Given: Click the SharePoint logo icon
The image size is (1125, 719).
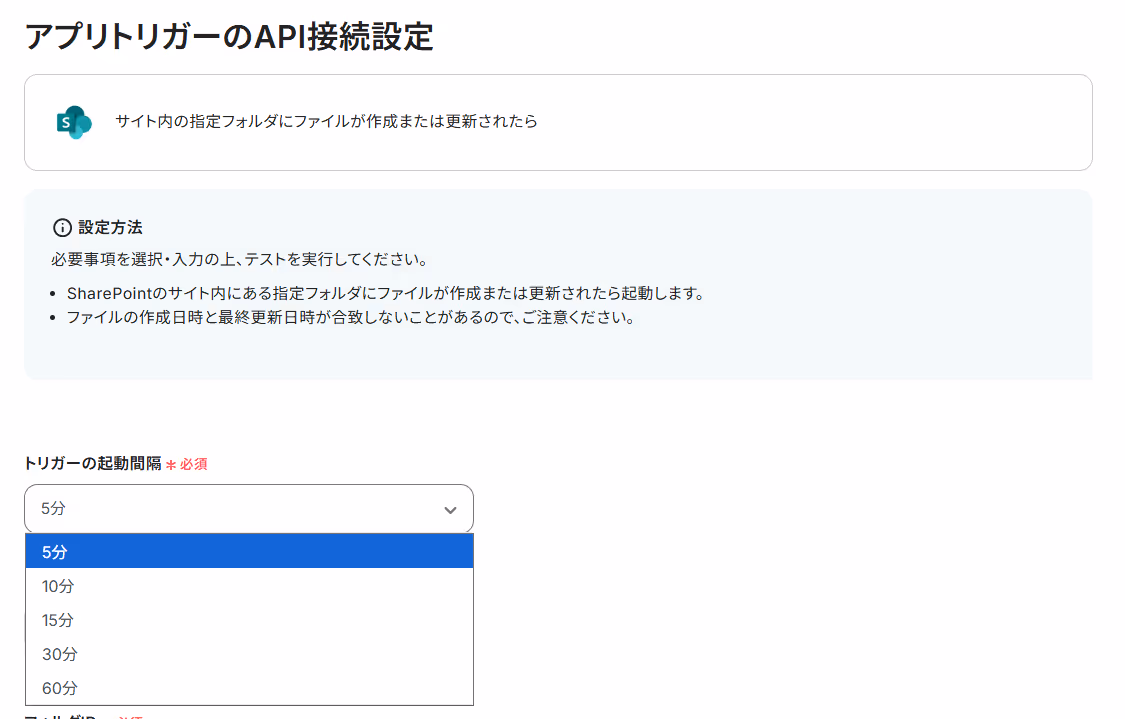Looking at the screenshot, I should (x=74, y=122).
